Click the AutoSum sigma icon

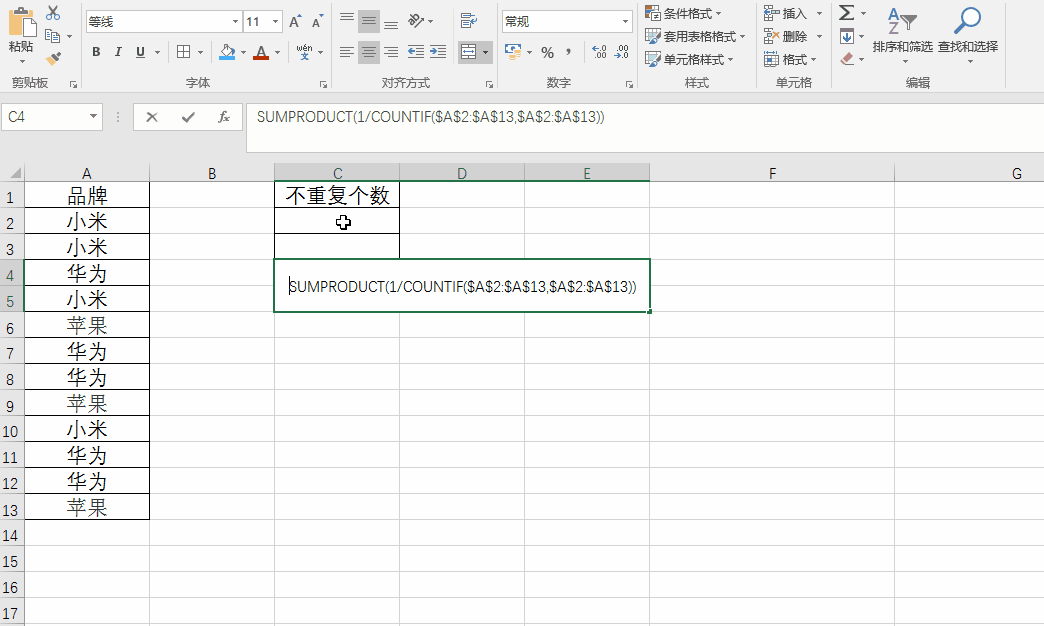point(846,13)
